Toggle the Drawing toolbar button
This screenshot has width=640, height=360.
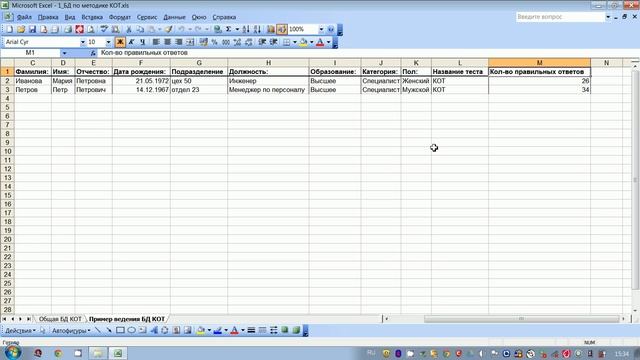pos(282,29)
